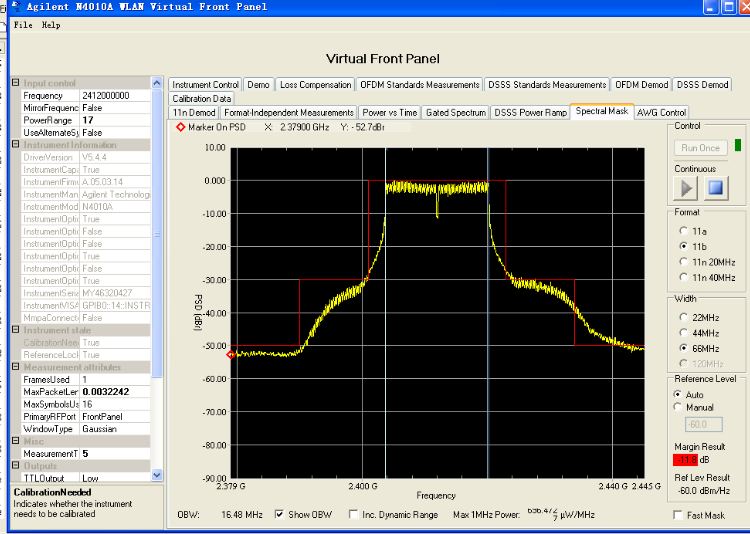Click the red Margin Result value
The height and width of the screenshot is (534, 750).
[x=685, y=460]
